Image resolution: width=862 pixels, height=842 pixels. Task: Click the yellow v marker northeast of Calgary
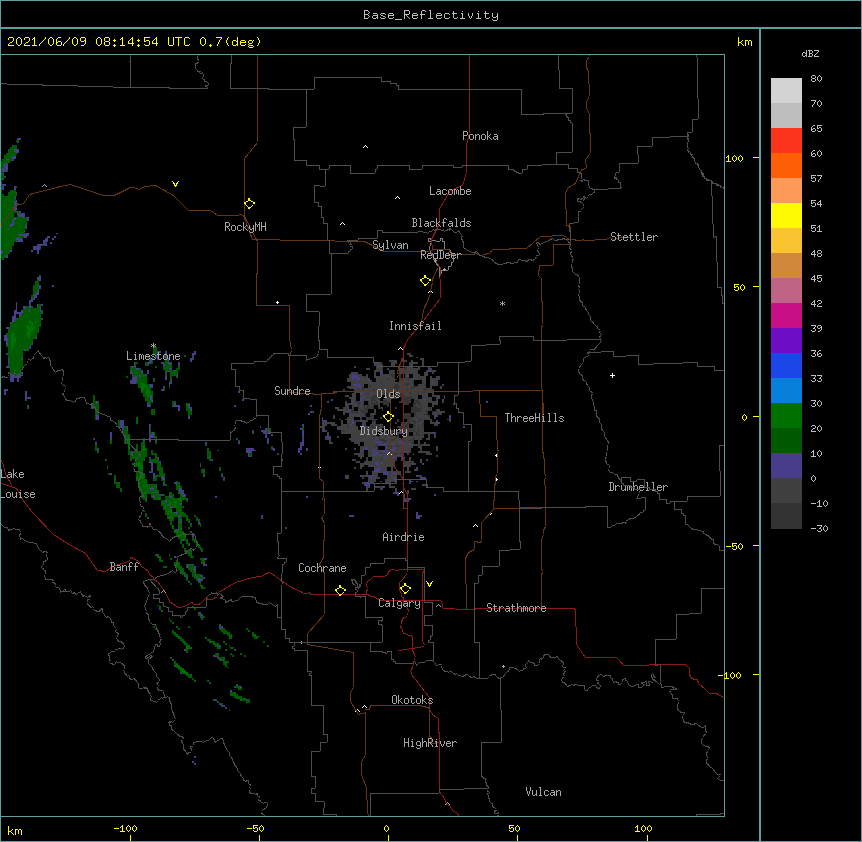coord(429,584)
